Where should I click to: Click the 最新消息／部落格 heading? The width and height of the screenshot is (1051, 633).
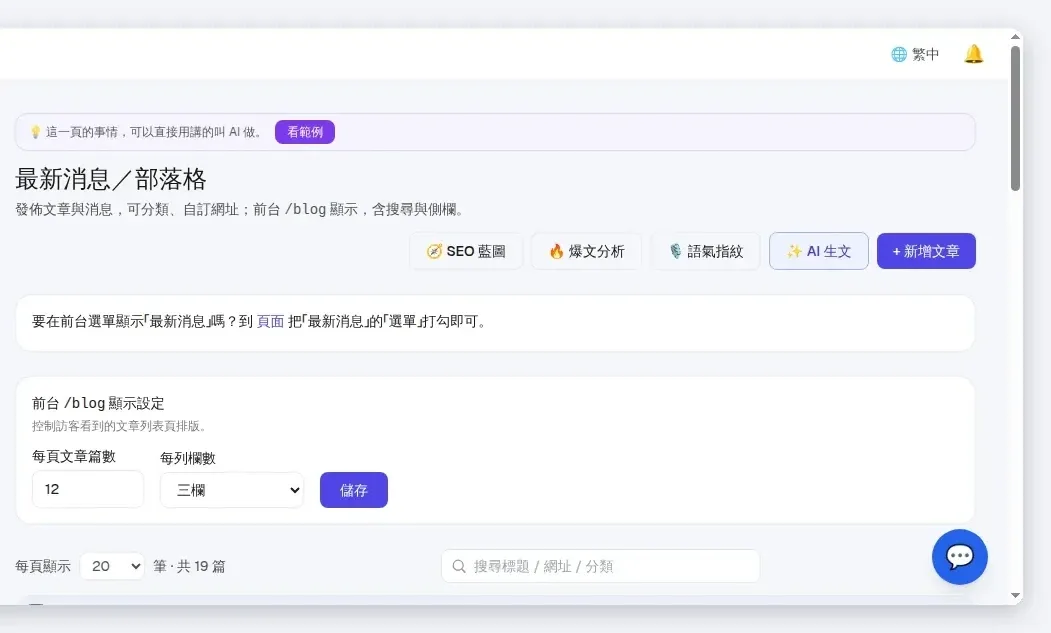tap(111, 179)
